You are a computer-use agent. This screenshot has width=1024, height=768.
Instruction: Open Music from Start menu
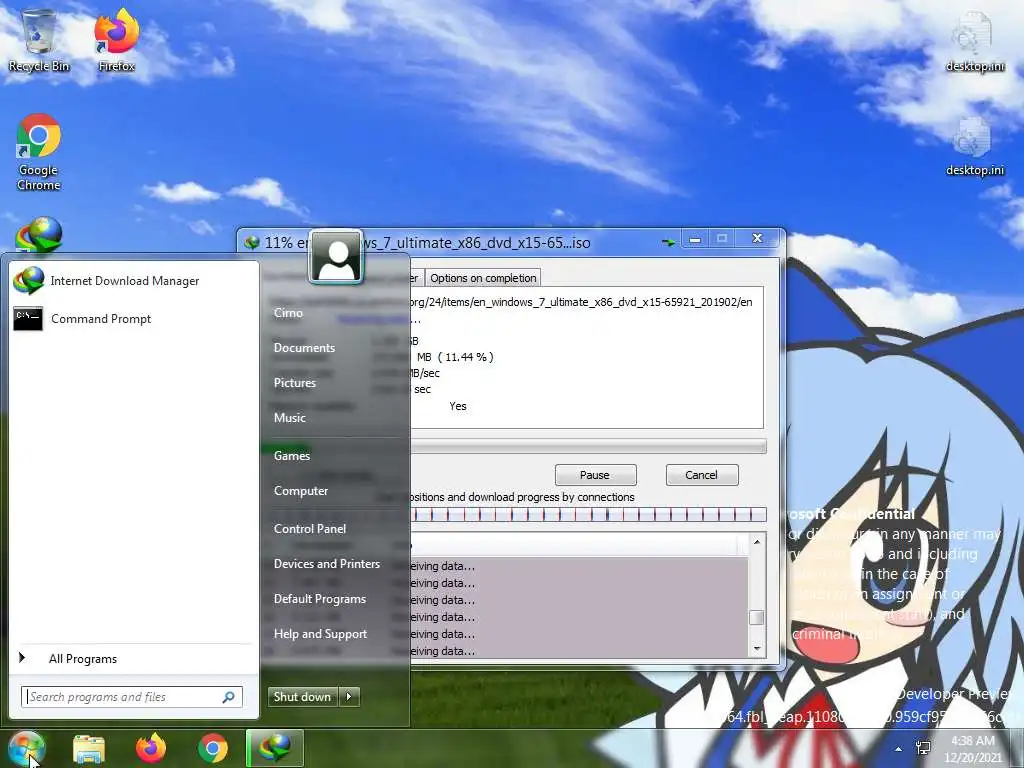(289, 417)
